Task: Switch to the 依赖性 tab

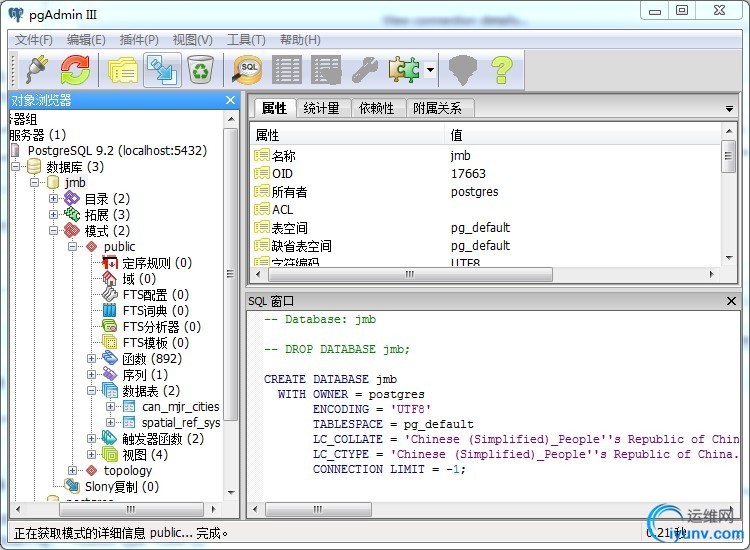Action: pyautogui.click(x=377, y=108)
